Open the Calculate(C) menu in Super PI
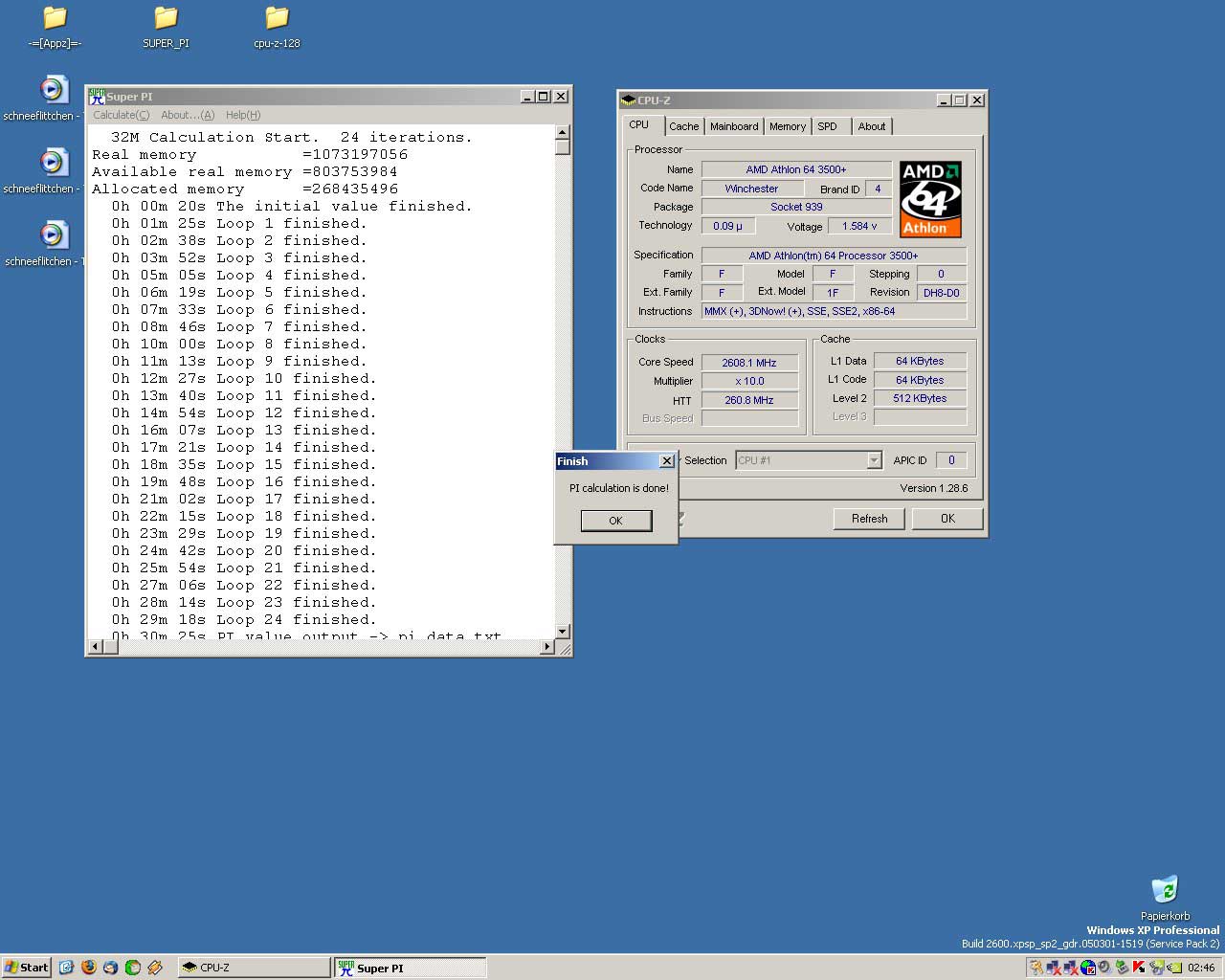The width and height of the screenshot is (1225, 980). click(122, 115)
